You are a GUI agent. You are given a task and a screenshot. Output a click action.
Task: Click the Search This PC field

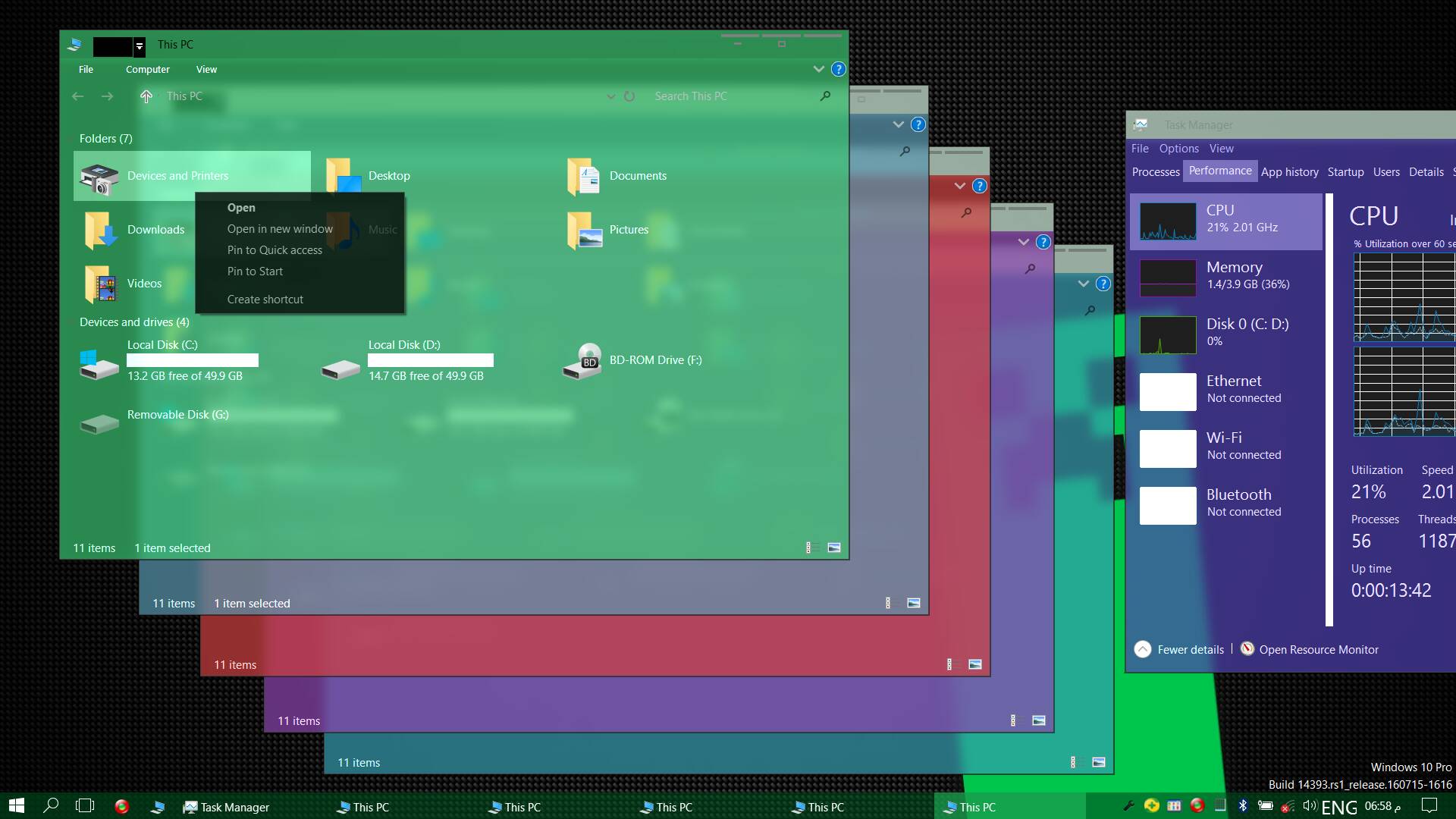pos(734,96)
